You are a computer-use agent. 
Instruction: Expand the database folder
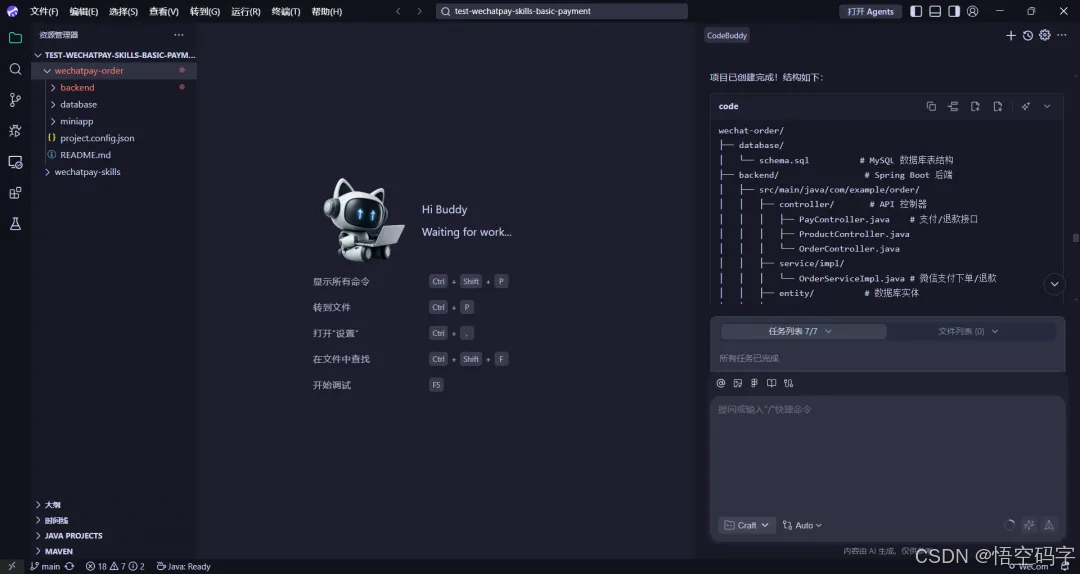114,104
